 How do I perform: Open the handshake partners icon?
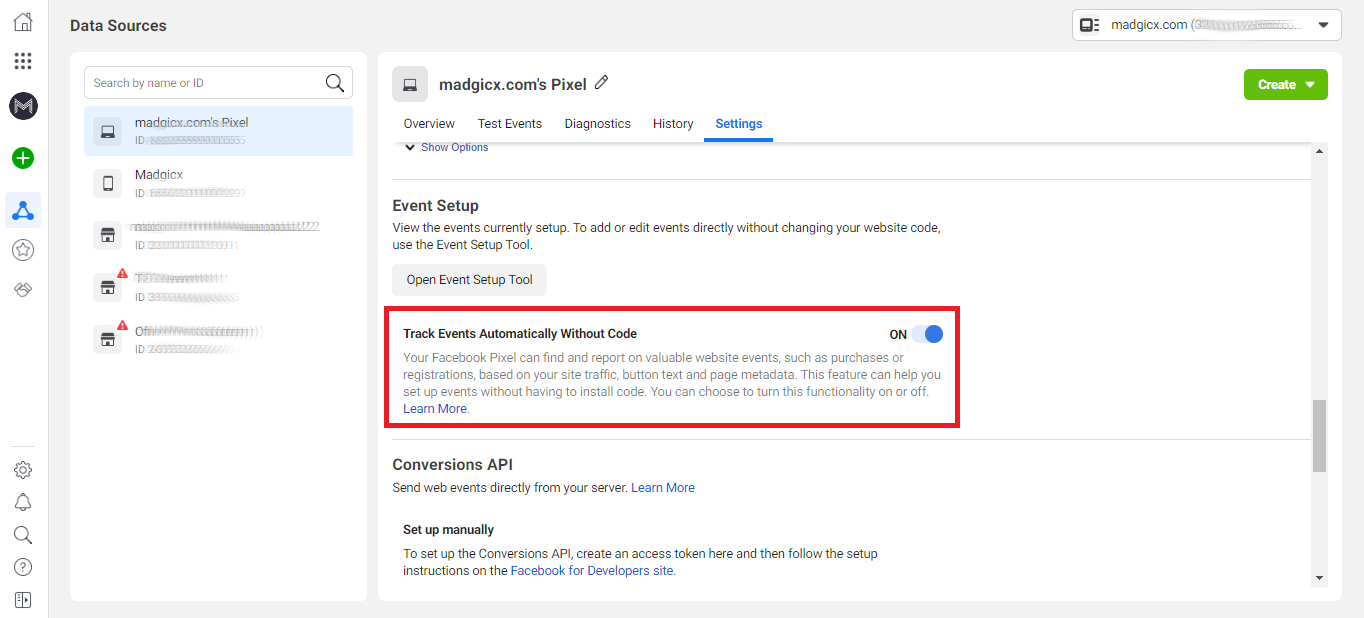coord(23,289)
